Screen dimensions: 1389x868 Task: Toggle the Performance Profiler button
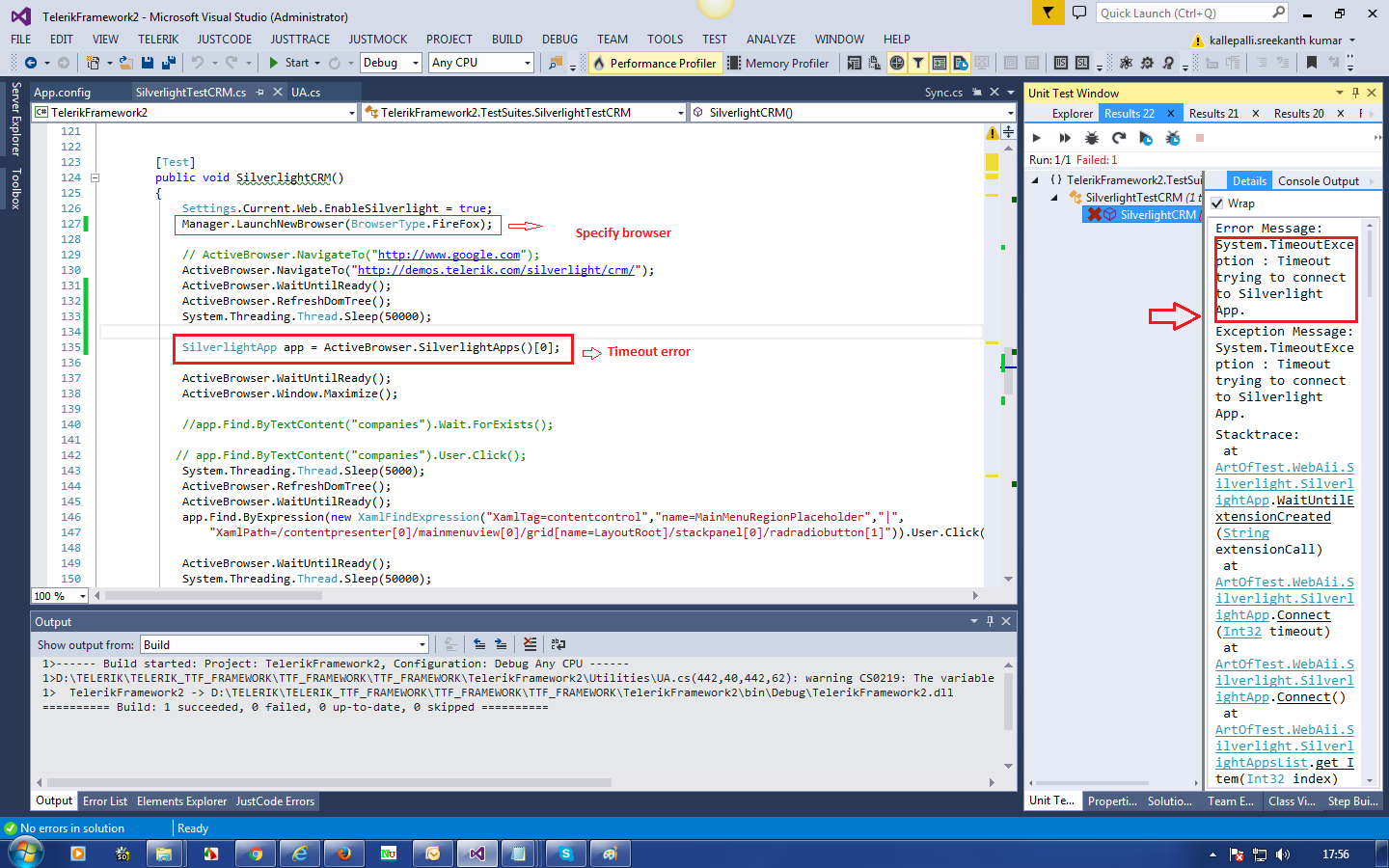point(655,63)
